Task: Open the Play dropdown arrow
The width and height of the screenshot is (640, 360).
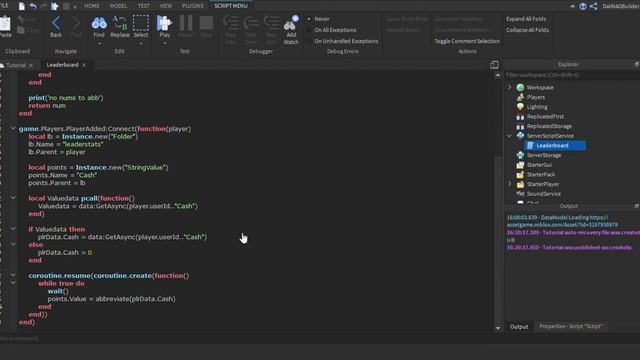Action: pos(164,43)
